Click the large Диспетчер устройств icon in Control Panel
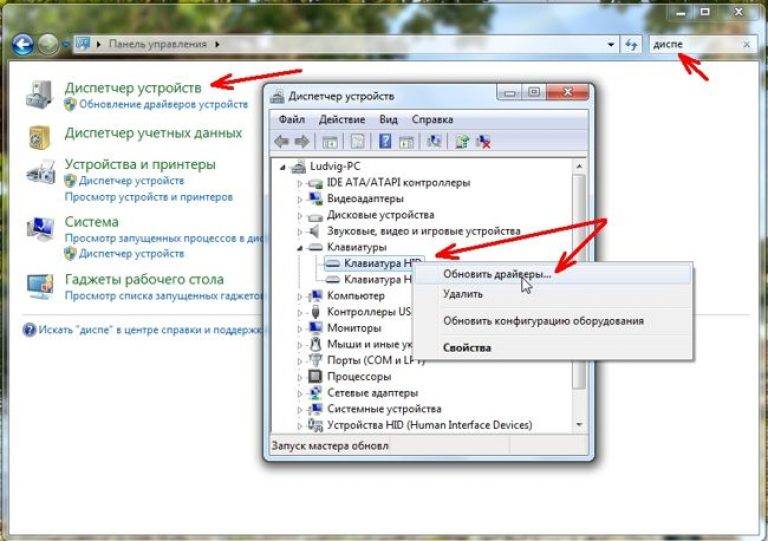Viewport: 768px width, 541px height. pos(39,94)
